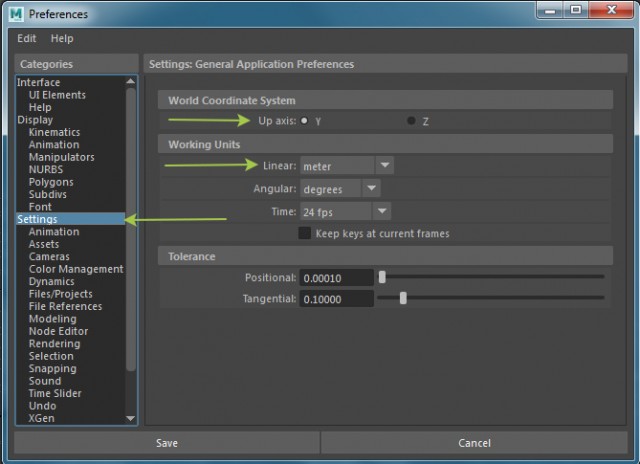Select the Modeling category

(x=53, y=319)
